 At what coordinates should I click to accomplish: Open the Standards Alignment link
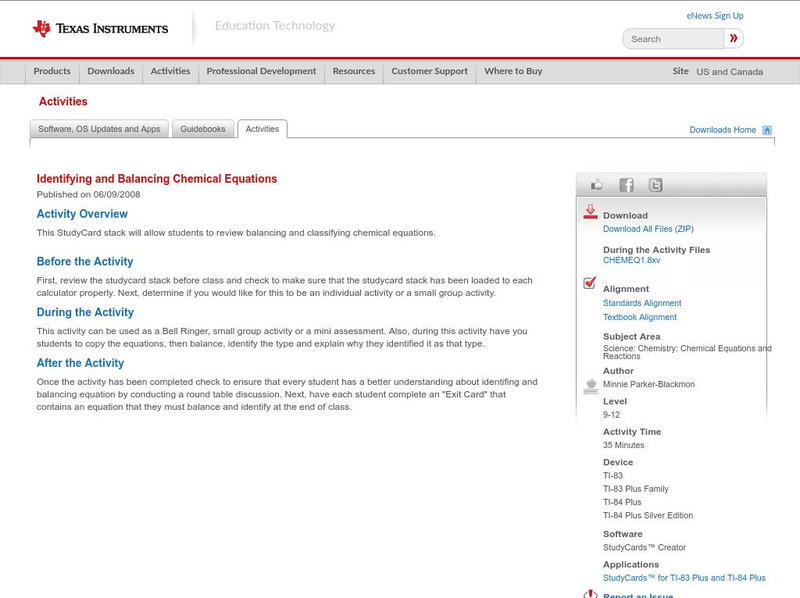(x=642, y=303)
